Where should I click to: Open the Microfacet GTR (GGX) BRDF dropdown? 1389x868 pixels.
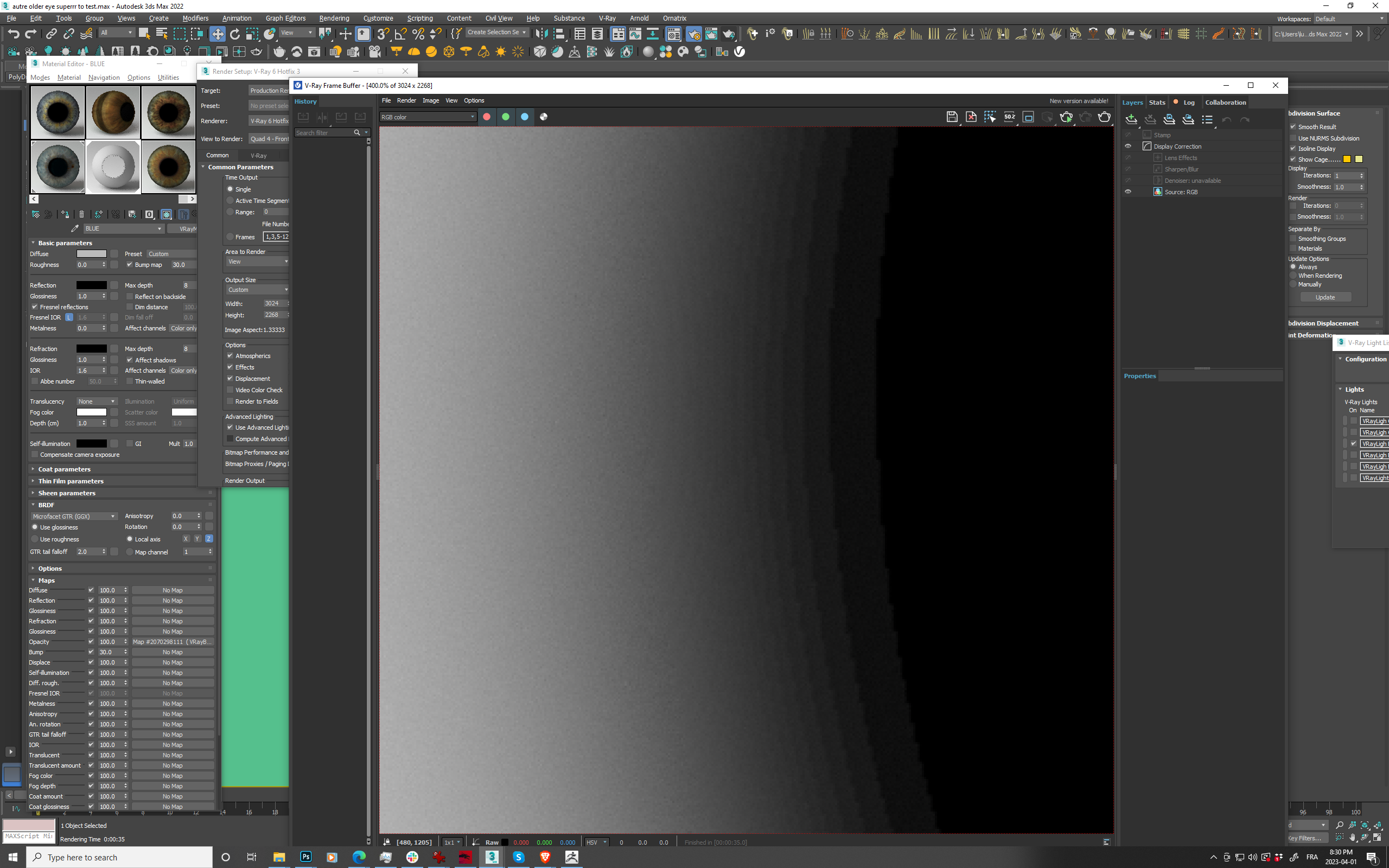74,516
